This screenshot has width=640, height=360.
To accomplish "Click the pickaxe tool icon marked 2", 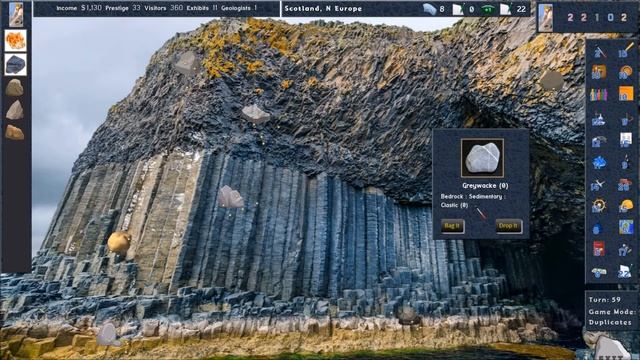I will (599, 51).
